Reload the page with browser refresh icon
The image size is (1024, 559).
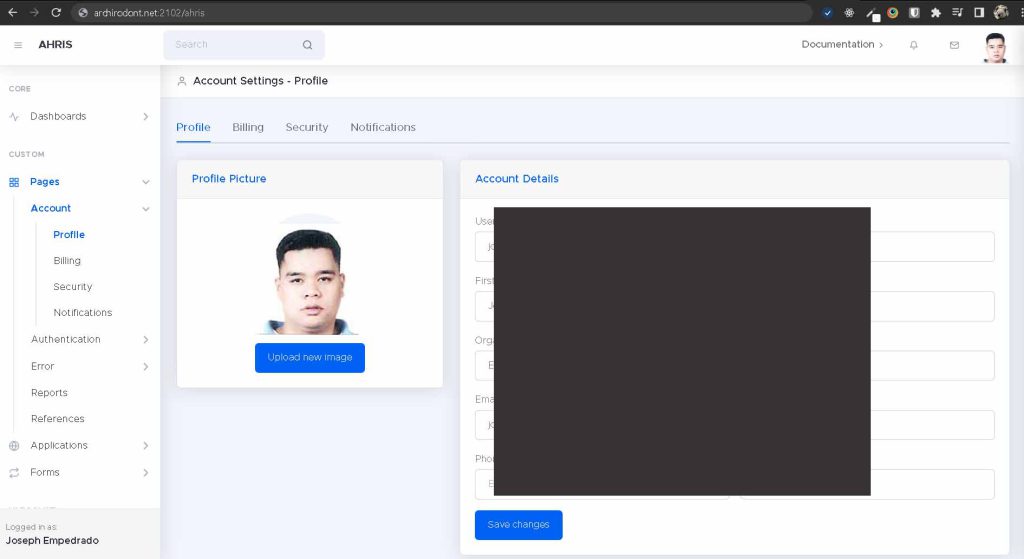click(56, 13)
